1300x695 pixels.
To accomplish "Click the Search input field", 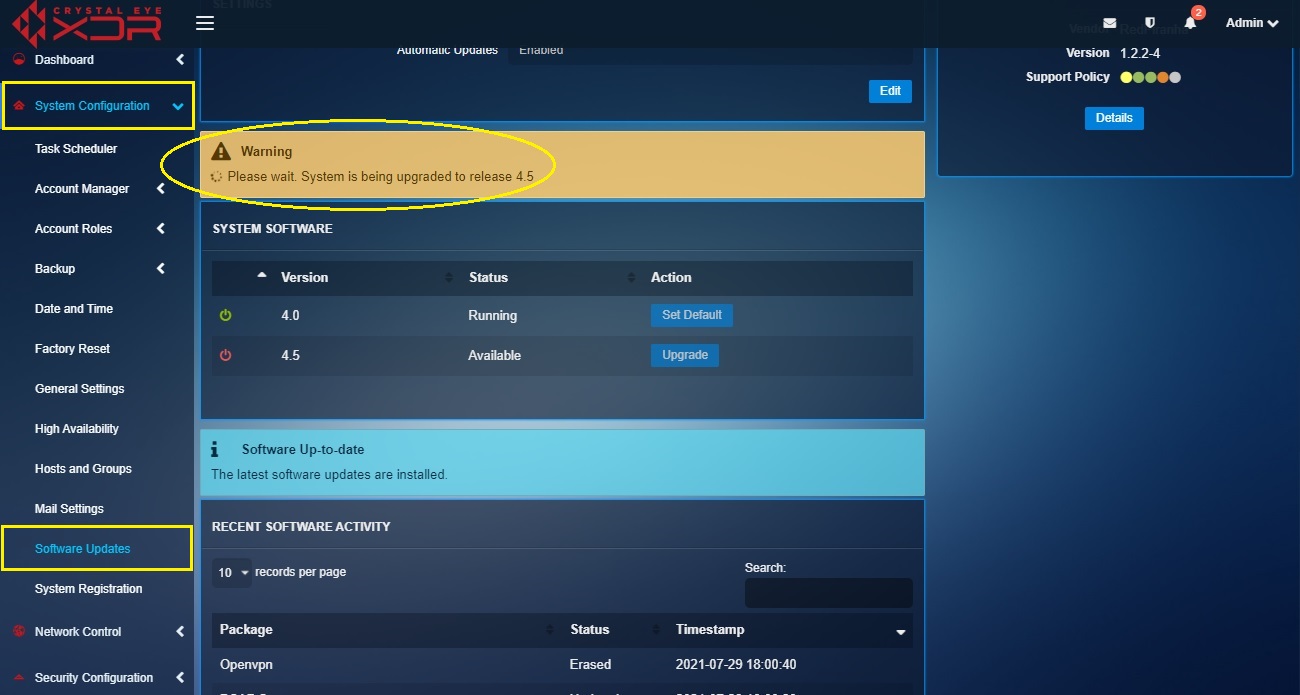I will [829, 593].
